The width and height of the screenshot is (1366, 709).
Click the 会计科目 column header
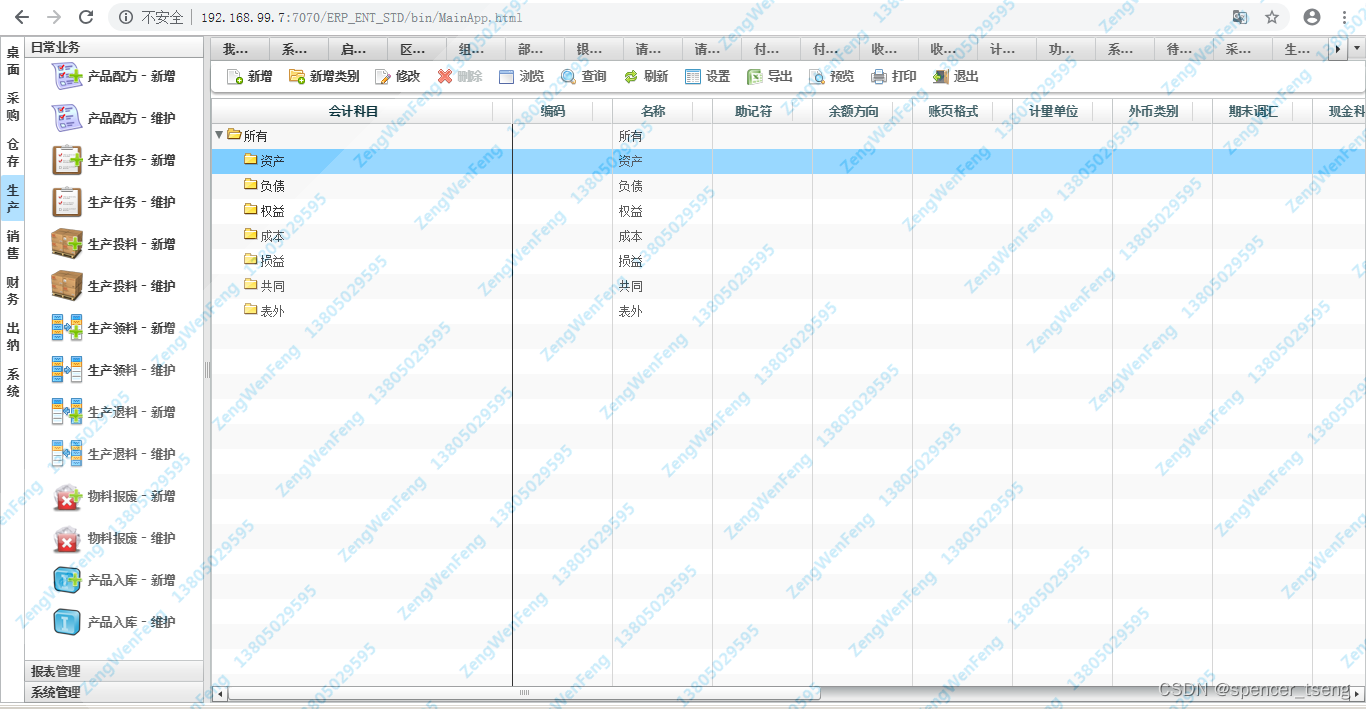tap(362, 111)
